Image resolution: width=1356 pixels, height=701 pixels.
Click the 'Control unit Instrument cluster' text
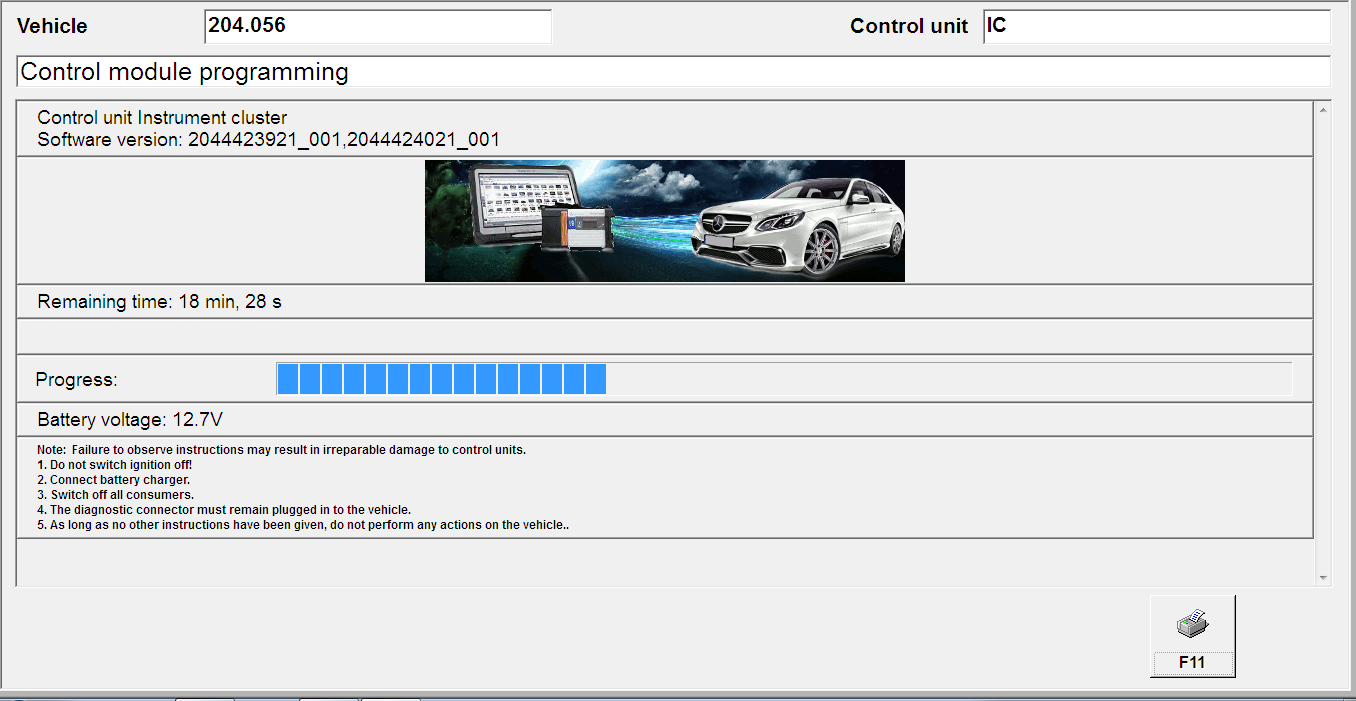[162, 118]
